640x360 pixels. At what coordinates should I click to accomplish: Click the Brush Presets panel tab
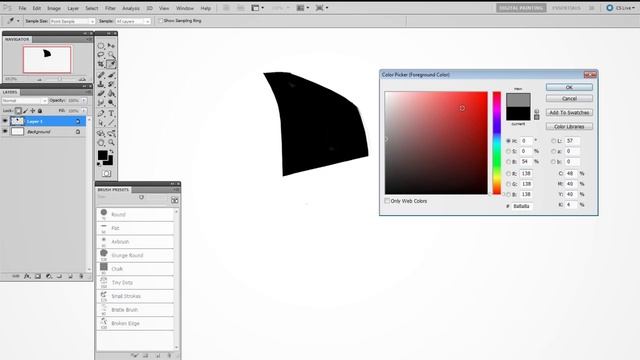113,190
